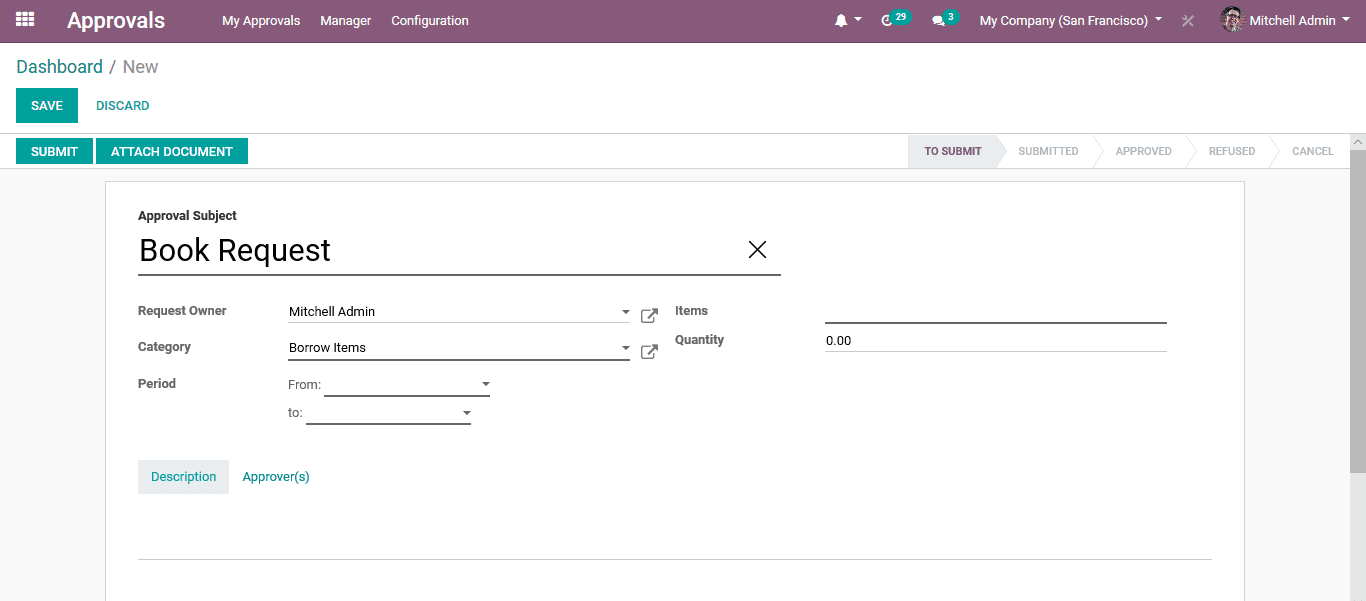Open company selector My Company (San Francisco)
Image resolution: width=1366 pixels, height=601 pixels.
(1071, 20)
